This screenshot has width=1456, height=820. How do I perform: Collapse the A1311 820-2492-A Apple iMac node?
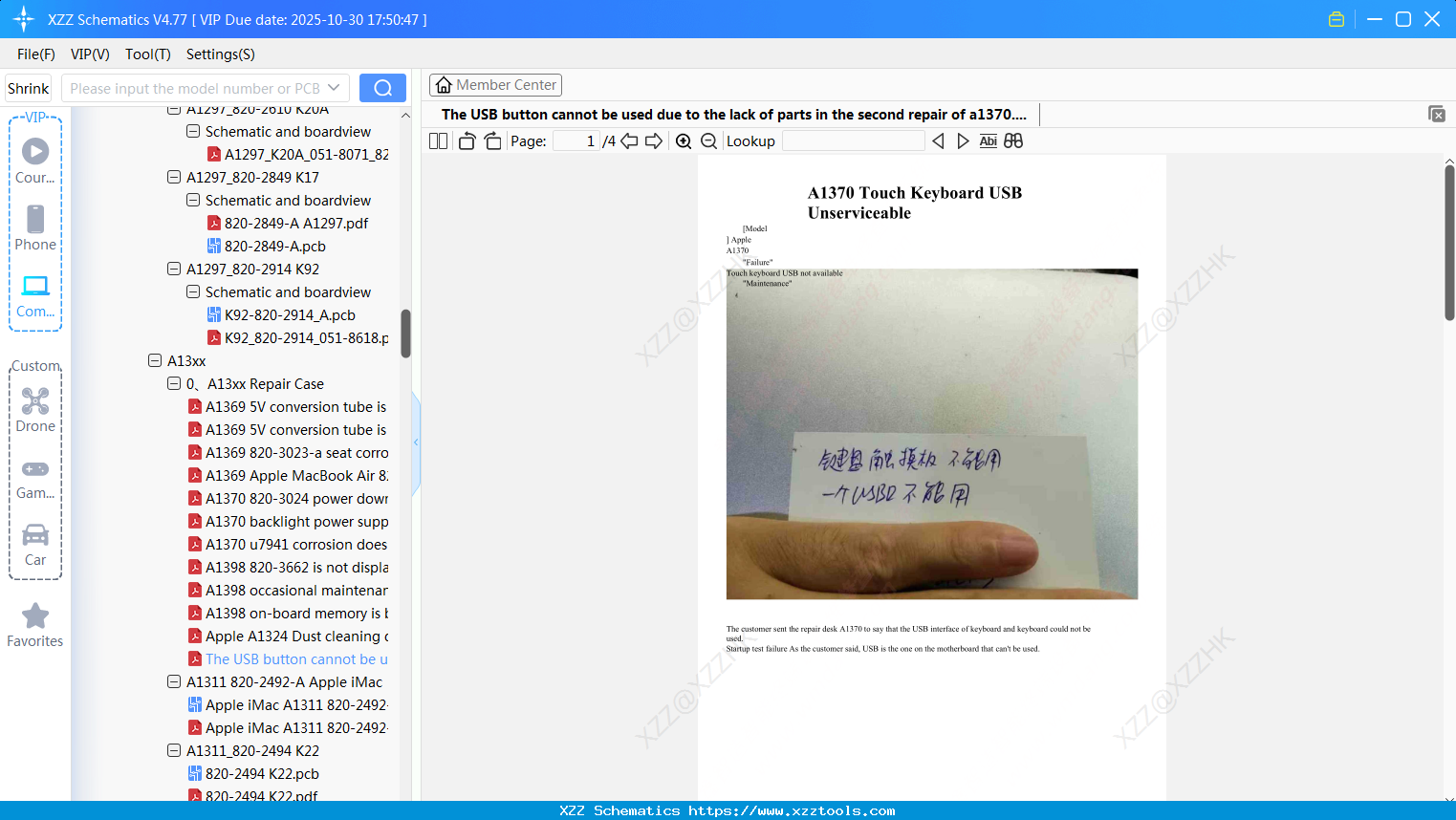click(174, 681)
